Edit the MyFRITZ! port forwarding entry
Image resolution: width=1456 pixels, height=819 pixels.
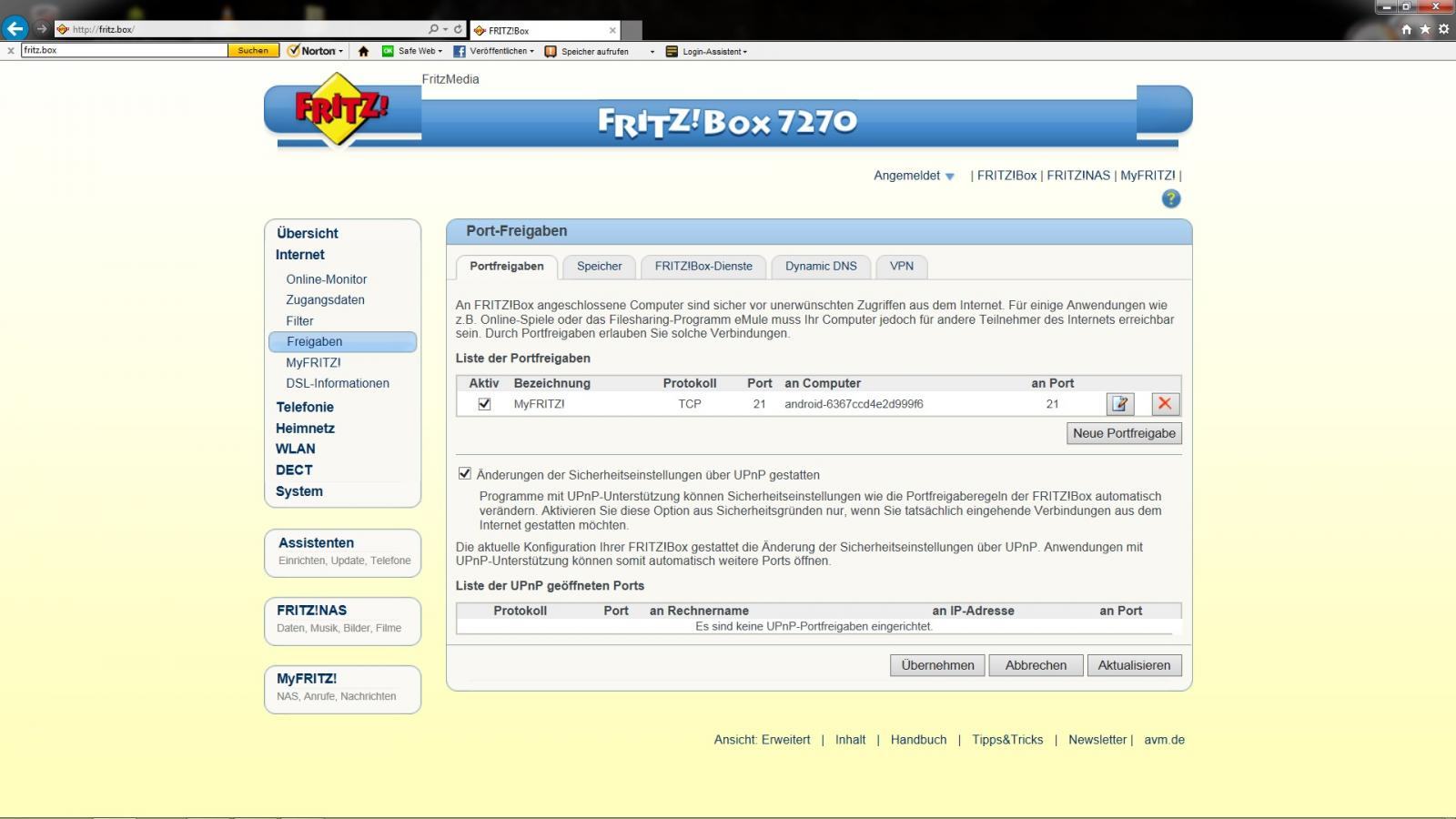pyautogui.click(x=1120, y=404)
